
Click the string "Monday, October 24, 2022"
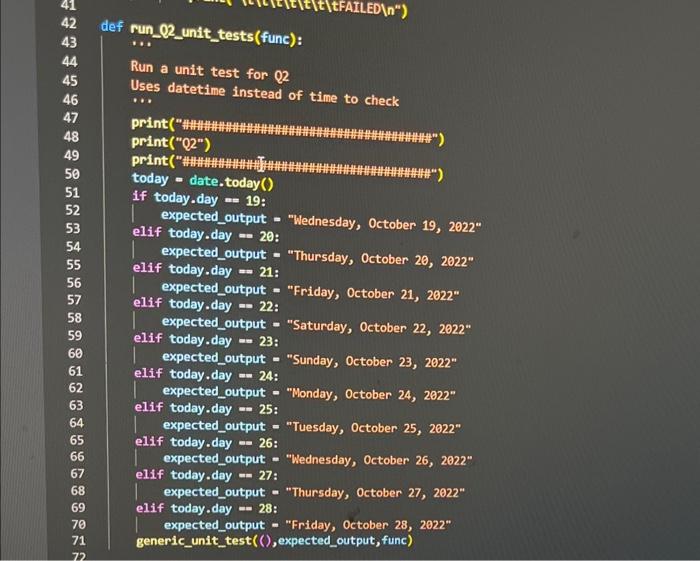click(371, 395)
